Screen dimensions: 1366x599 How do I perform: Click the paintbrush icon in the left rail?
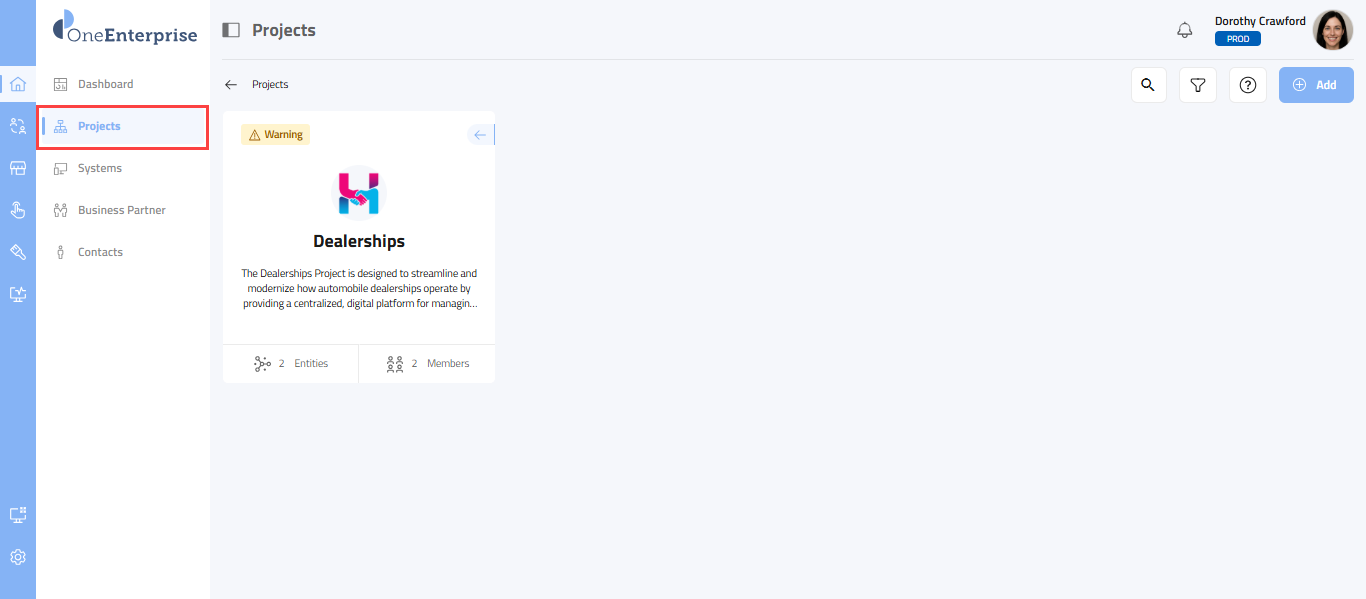18,252
